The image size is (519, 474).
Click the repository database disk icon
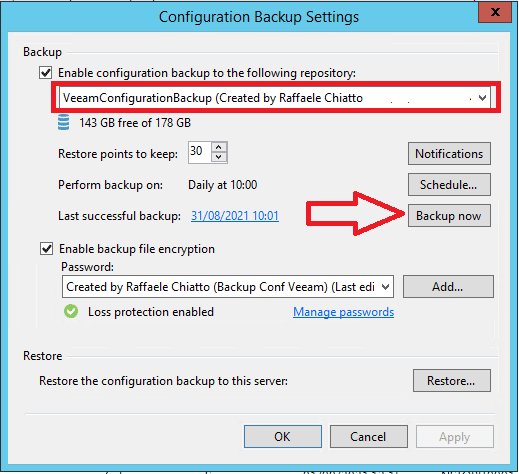(x=63, y=122)
